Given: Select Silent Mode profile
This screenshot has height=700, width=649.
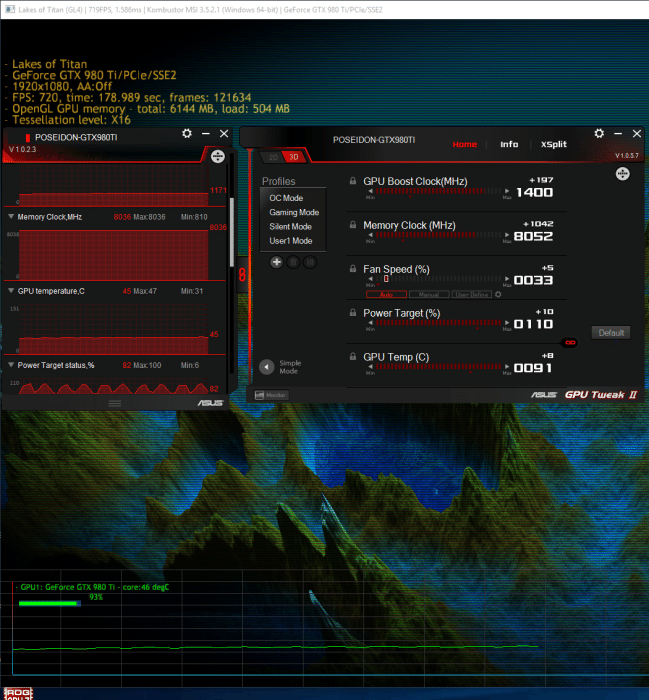Looking at the screenshot, I should [293, 226].
